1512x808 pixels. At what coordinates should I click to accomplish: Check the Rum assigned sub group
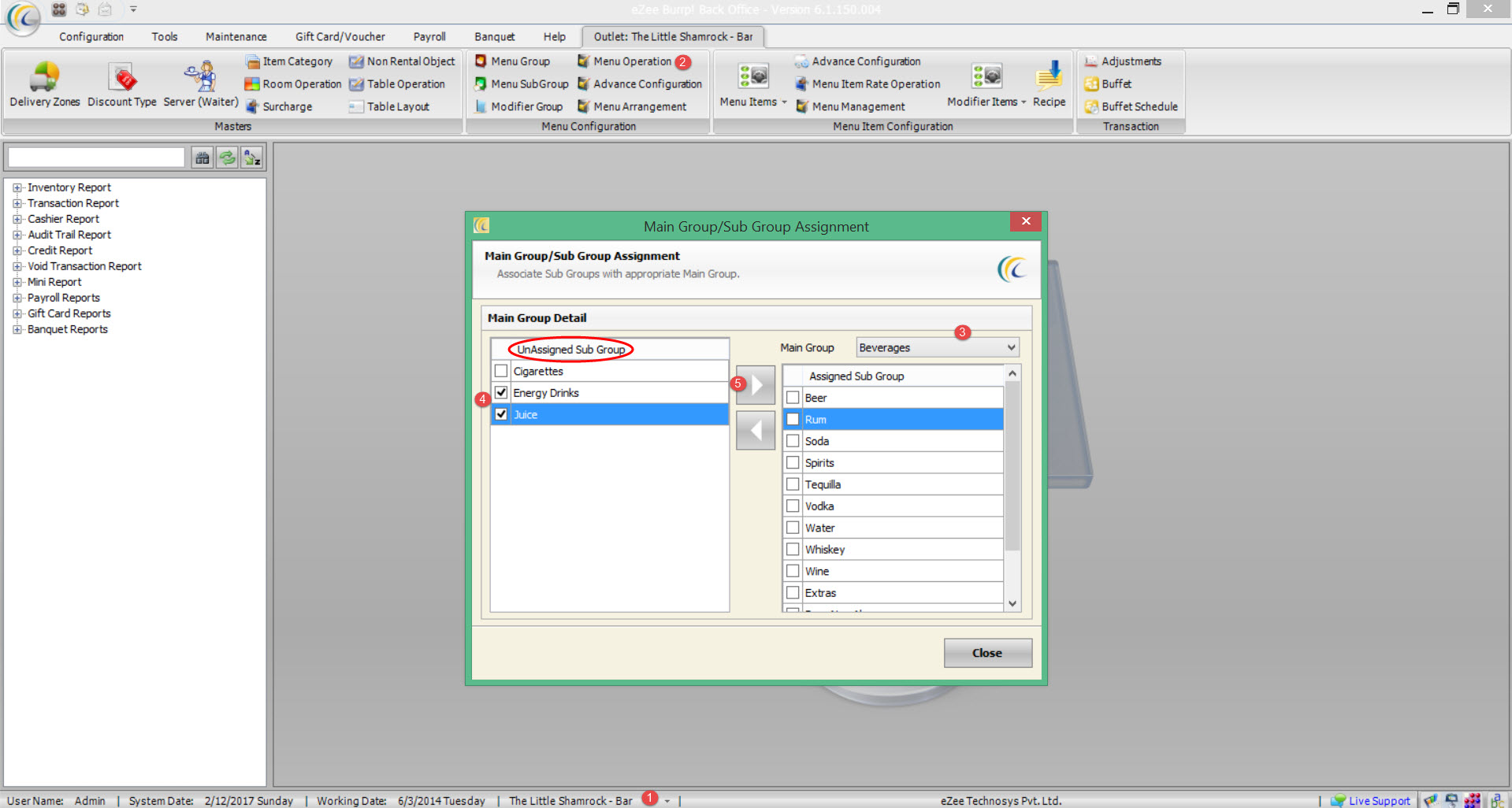[x=793, y=419]
